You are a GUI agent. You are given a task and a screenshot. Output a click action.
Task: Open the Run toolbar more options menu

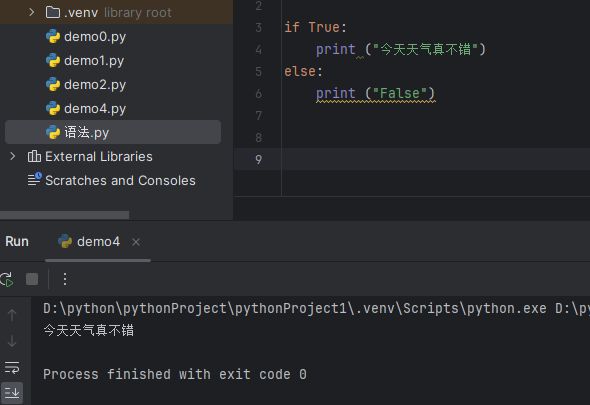coord(65,279)
